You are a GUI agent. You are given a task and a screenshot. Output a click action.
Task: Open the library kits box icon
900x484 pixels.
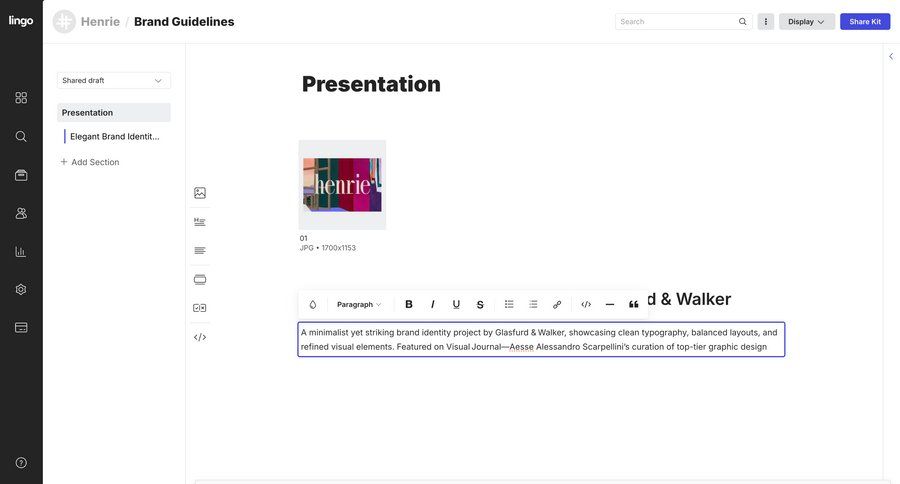click(21, 175)
